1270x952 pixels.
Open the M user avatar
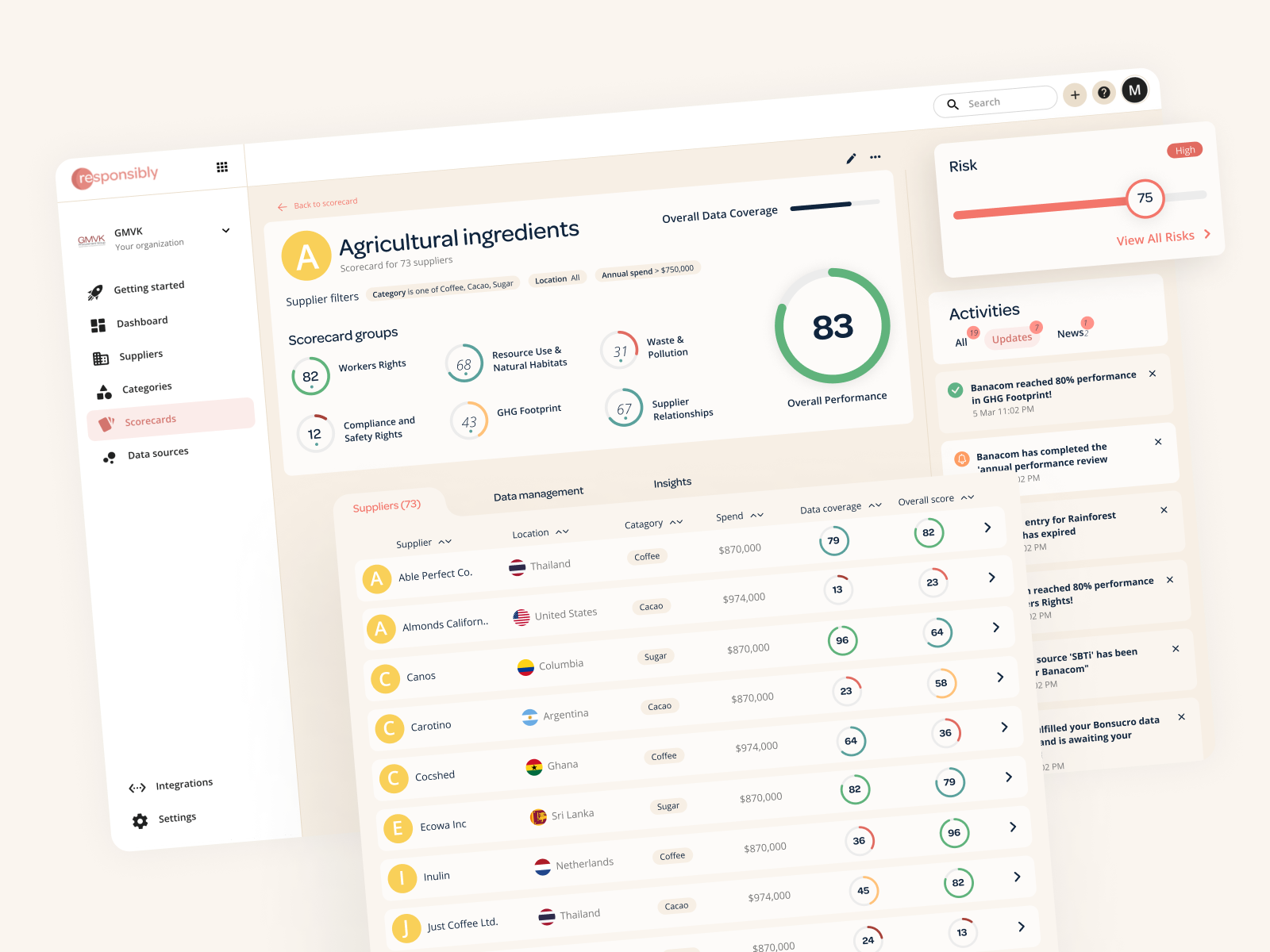click(1134, 90)
